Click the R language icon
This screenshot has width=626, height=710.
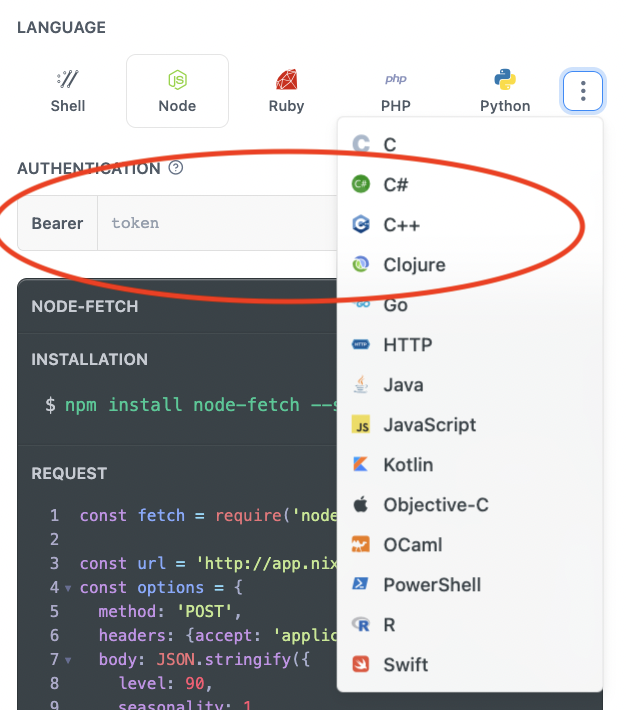[361, 624]
